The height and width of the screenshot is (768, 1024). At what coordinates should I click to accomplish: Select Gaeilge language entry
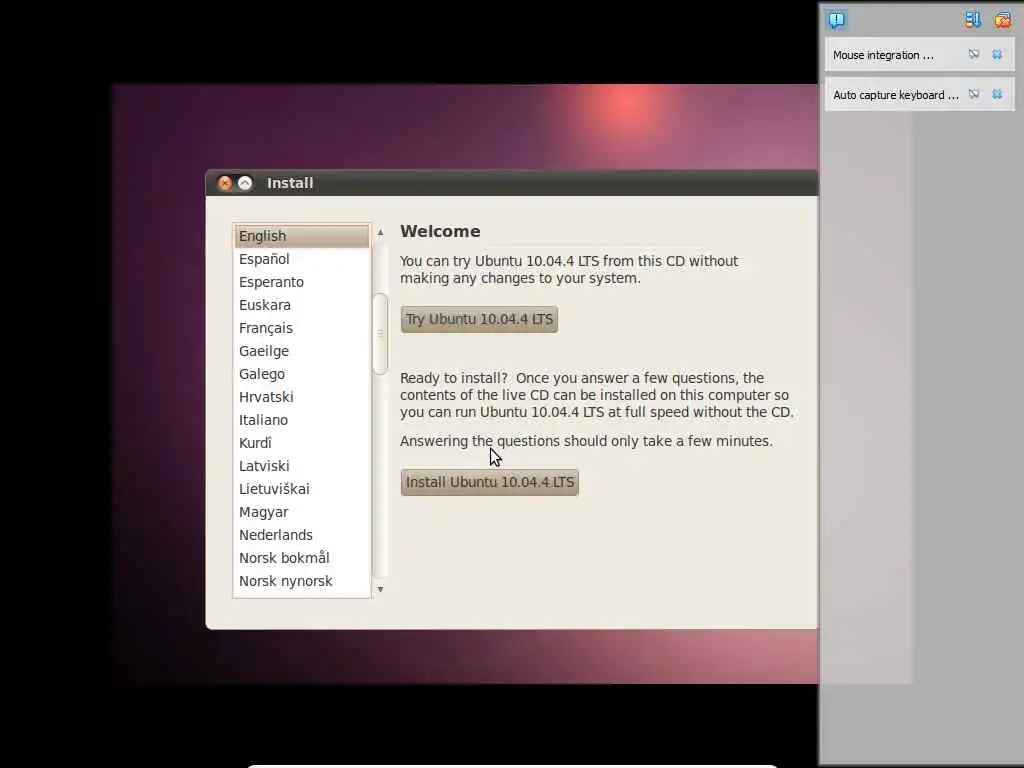(302, 351)
